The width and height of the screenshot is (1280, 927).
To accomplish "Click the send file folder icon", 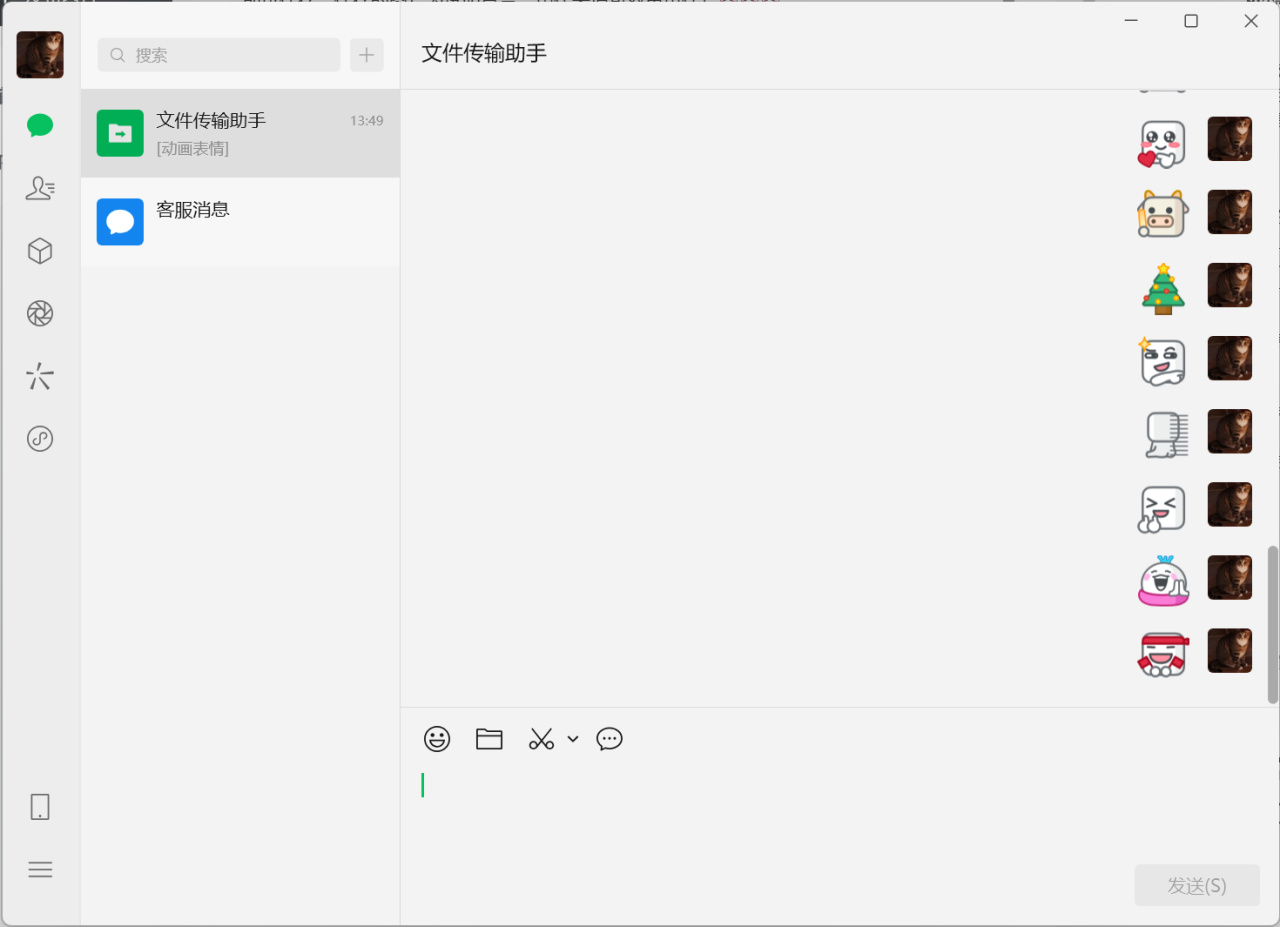I will point(489,739).
